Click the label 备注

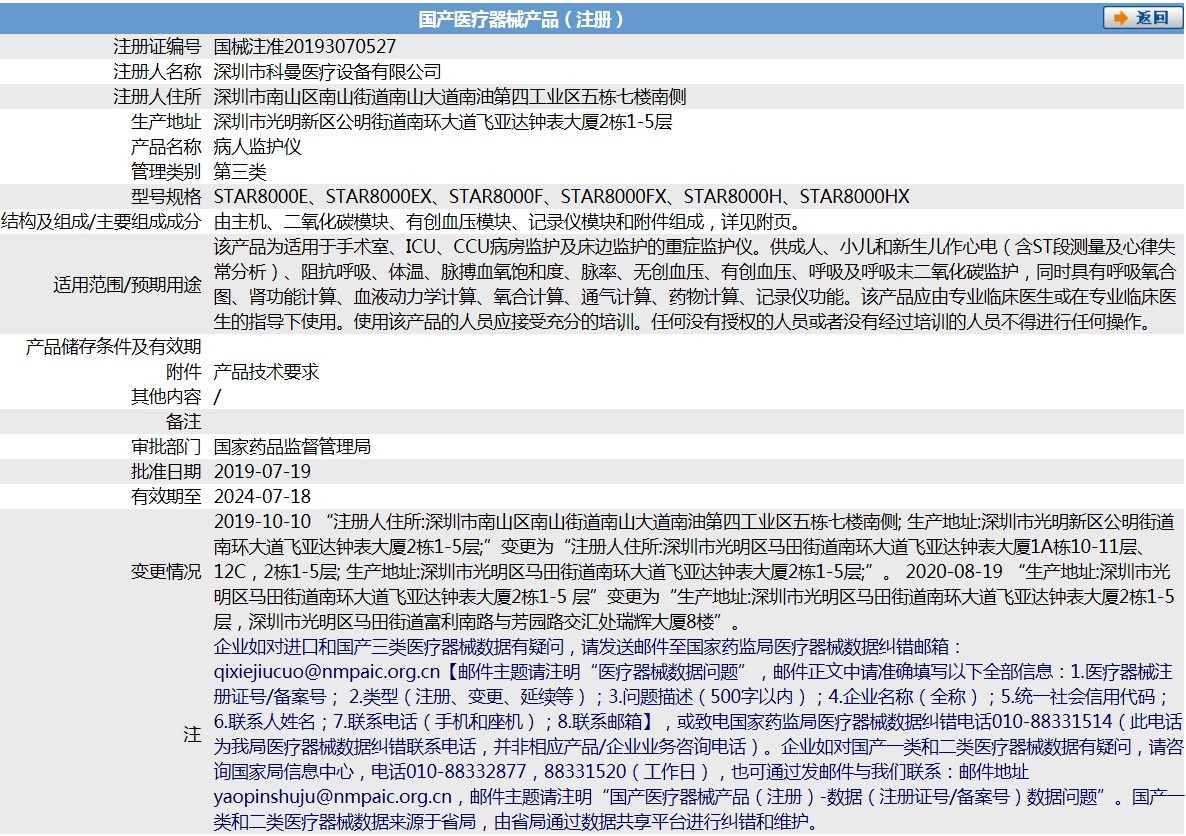(184, 421)
